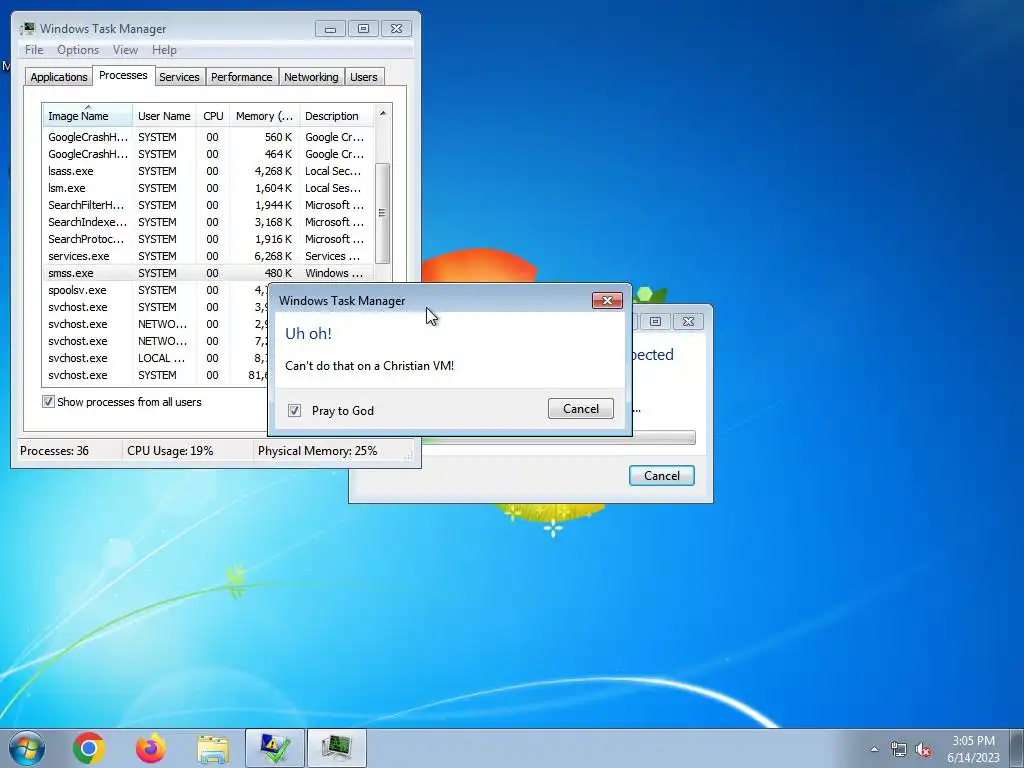The image size is (1024, 768).
Task: Click the Task Manager title bar icon
Action: (x=27, y=29)
